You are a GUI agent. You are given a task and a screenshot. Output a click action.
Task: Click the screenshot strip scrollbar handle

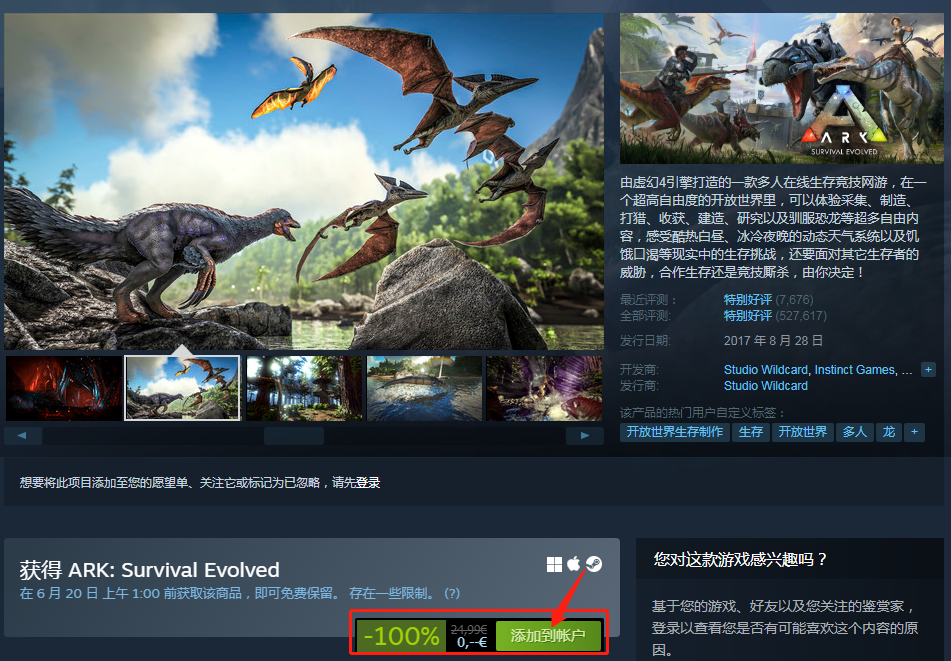click(294, 435)
